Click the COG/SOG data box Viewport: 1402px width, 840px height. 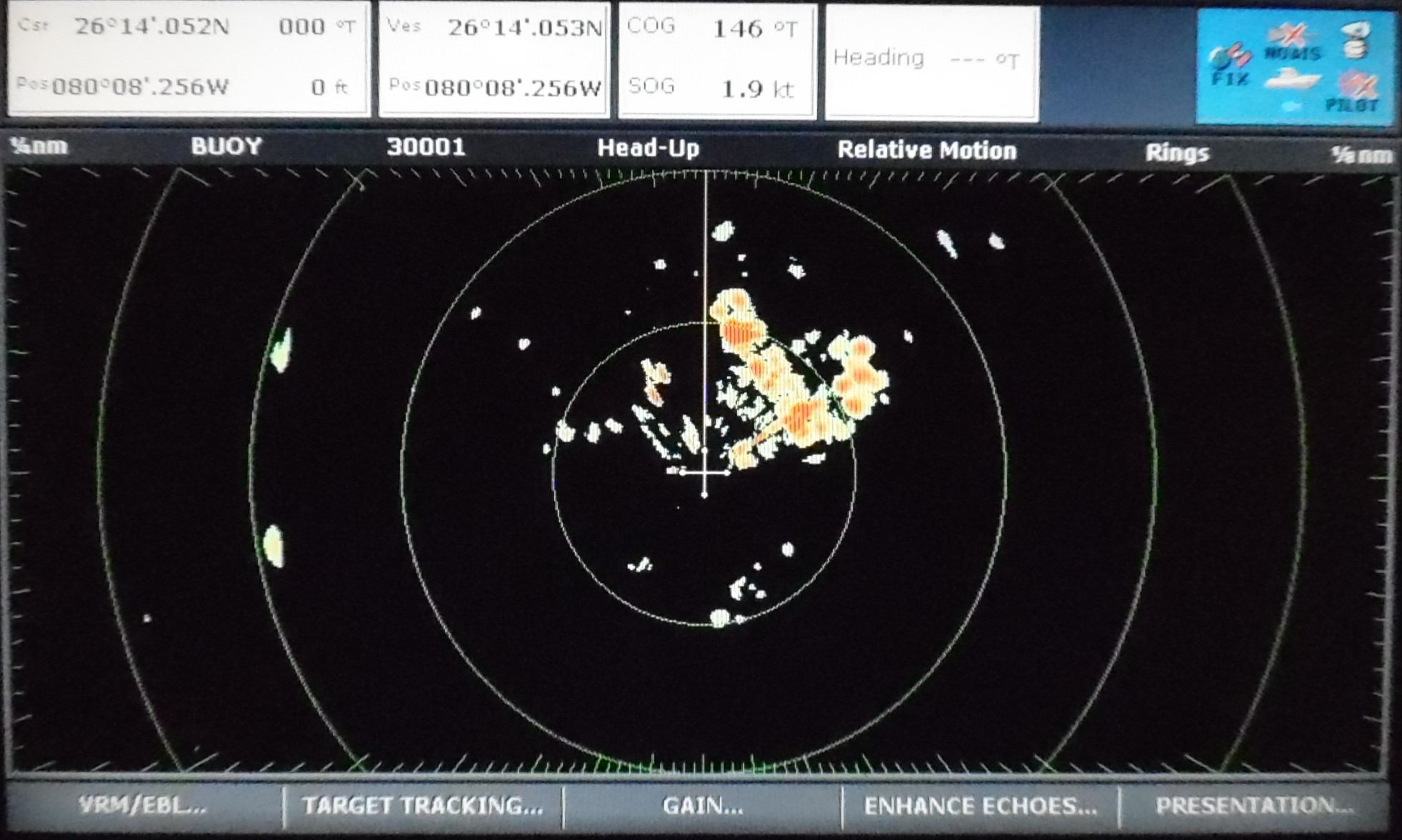716,59
